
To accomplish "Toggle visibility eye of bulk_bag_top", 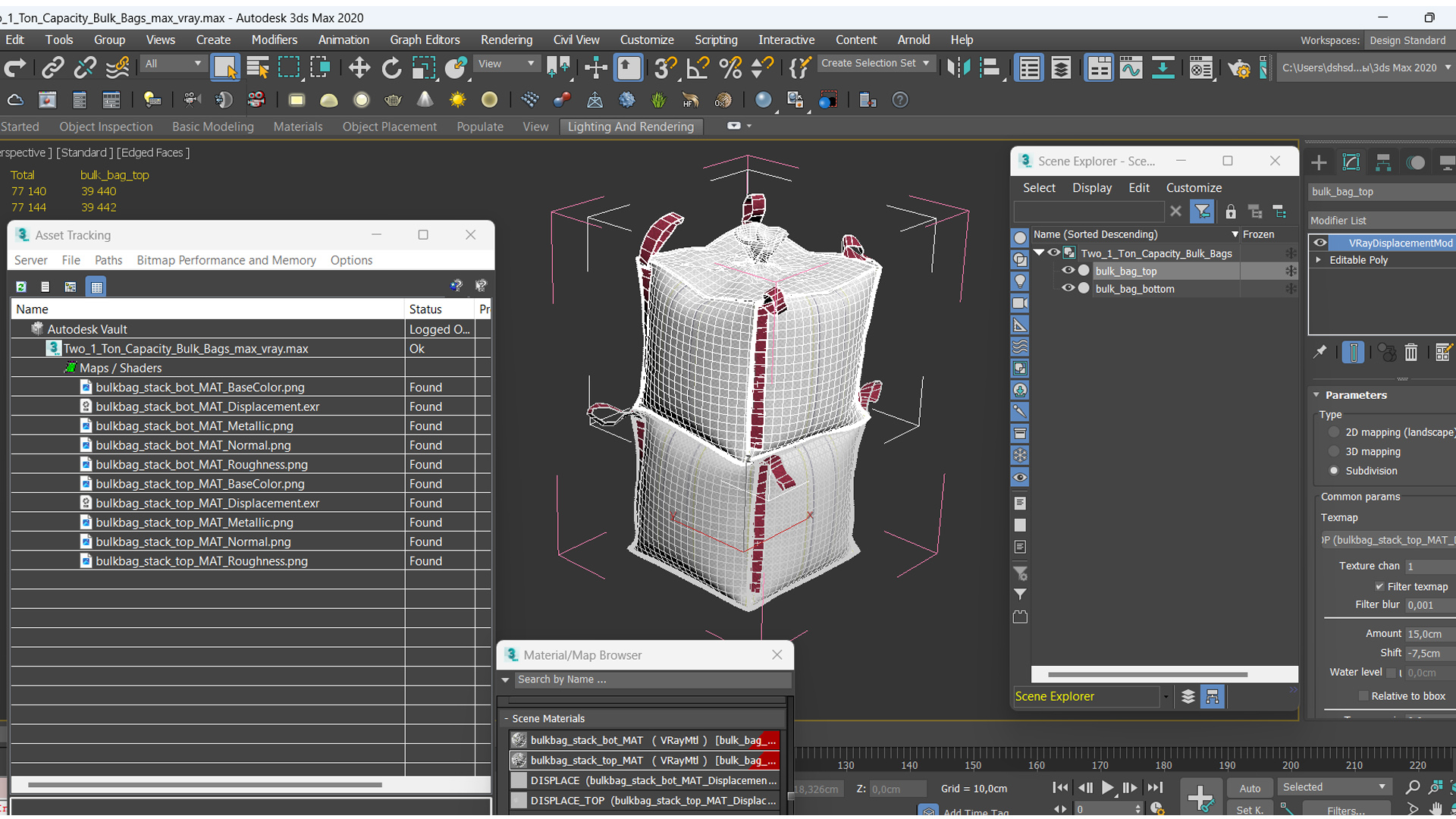I will pos(1068,271).
